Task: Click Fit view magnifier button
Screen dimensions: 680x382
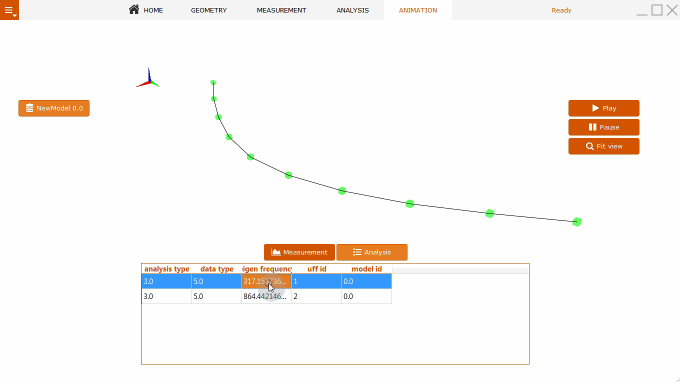Action: point(604,147)
